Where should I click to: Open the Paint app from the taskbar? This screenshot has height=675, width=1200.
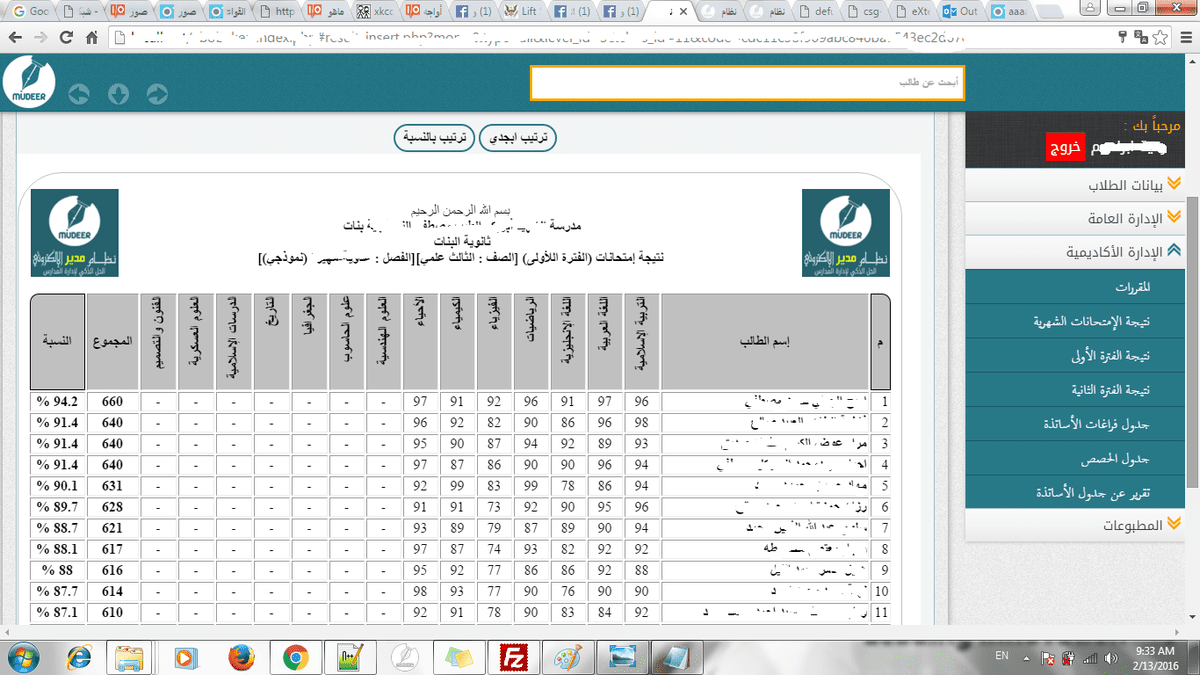click(570, 657)
